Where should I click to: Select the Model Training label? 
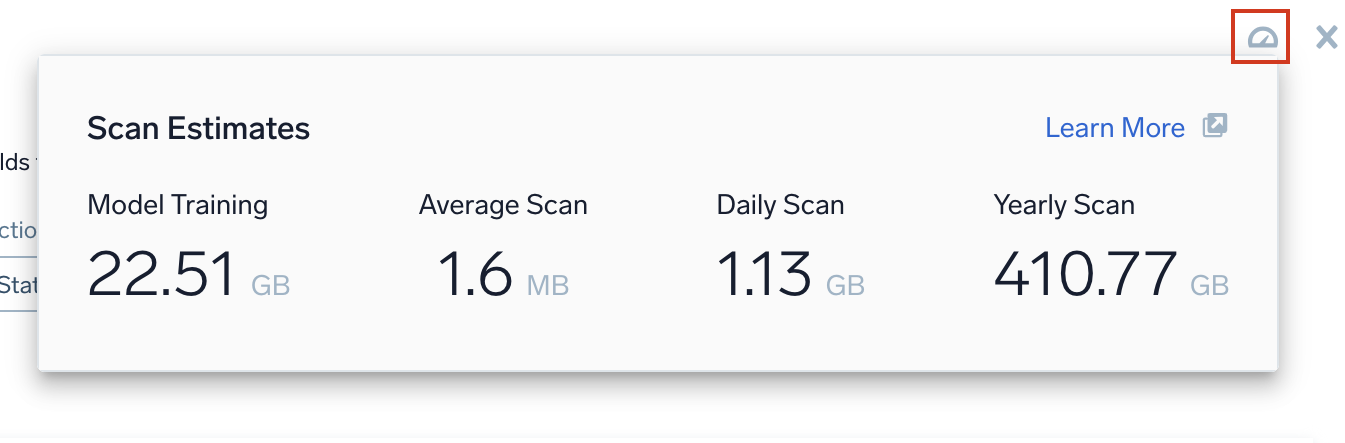point(178,205)
